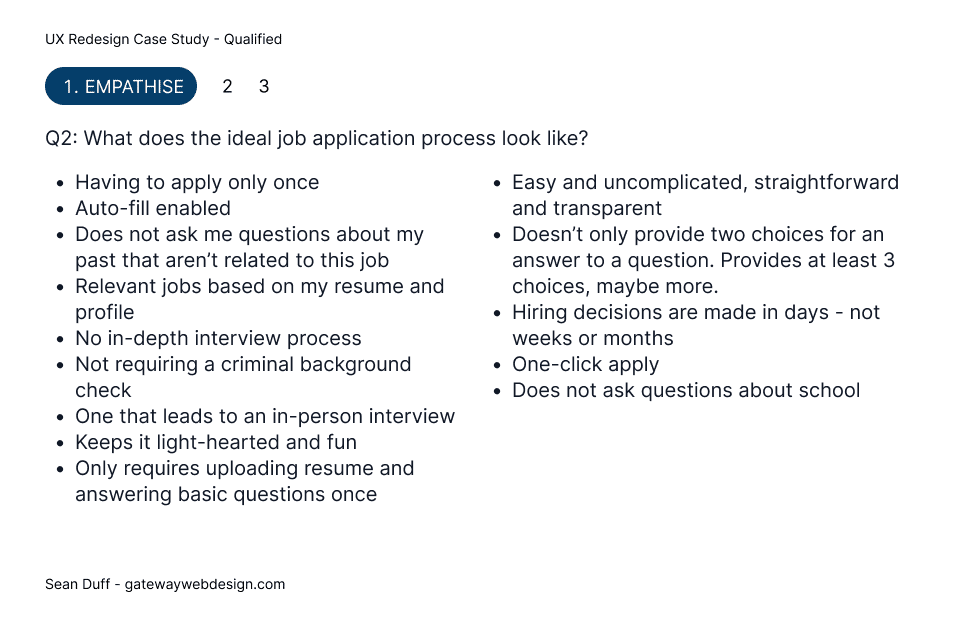Screen dimensions: 959x619
Task: Click "Hiring decisions are made in days" bullet
Action: coord(696,325)
